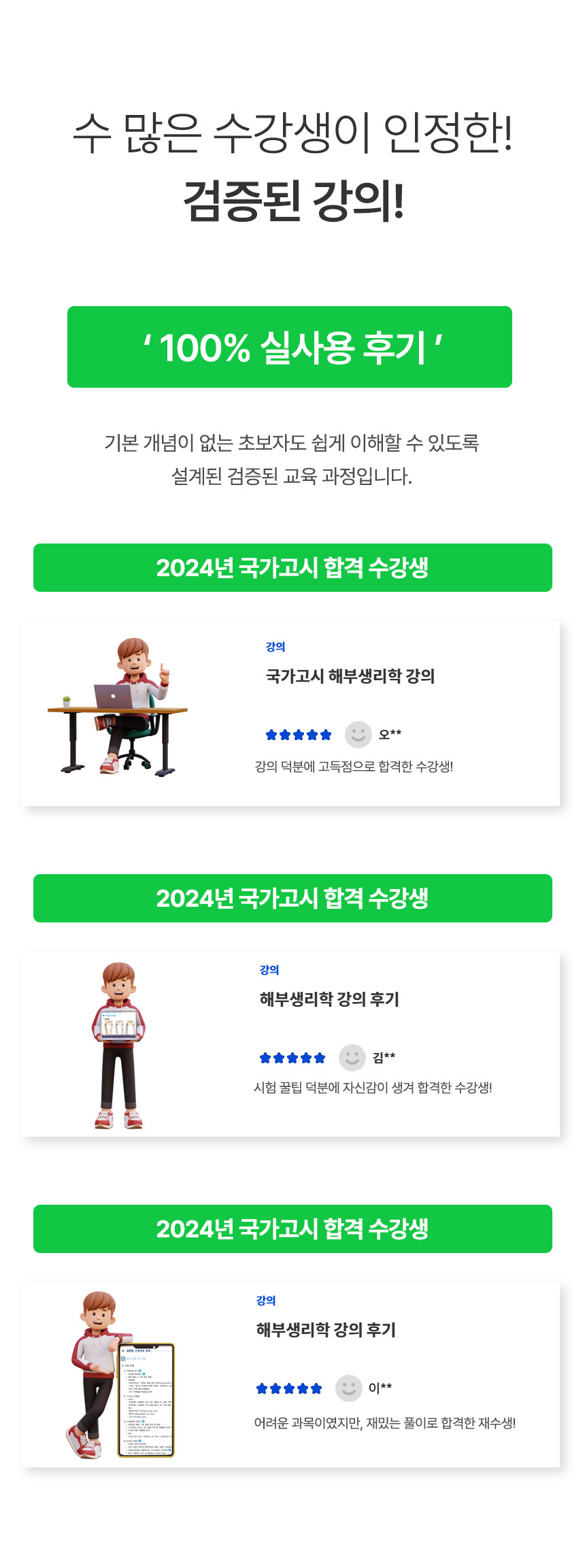Click the blue '강의' tag in third review
The width and height of the screenshot is (585, 1568).
click(x=266, y=1301)
